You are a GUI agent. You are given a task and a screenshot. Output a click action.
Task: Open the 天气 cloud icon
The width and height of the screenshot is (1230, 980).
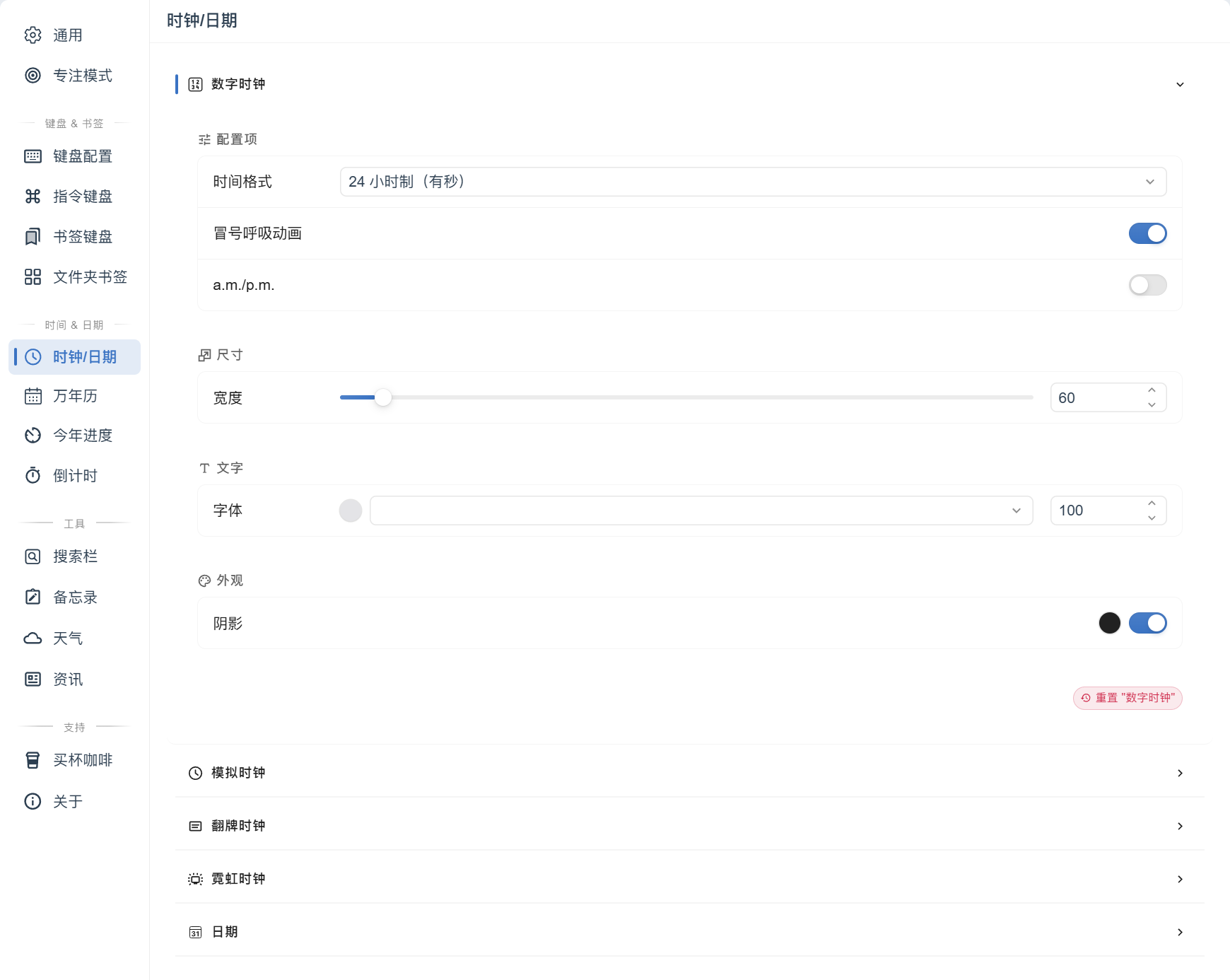point(33,638)
